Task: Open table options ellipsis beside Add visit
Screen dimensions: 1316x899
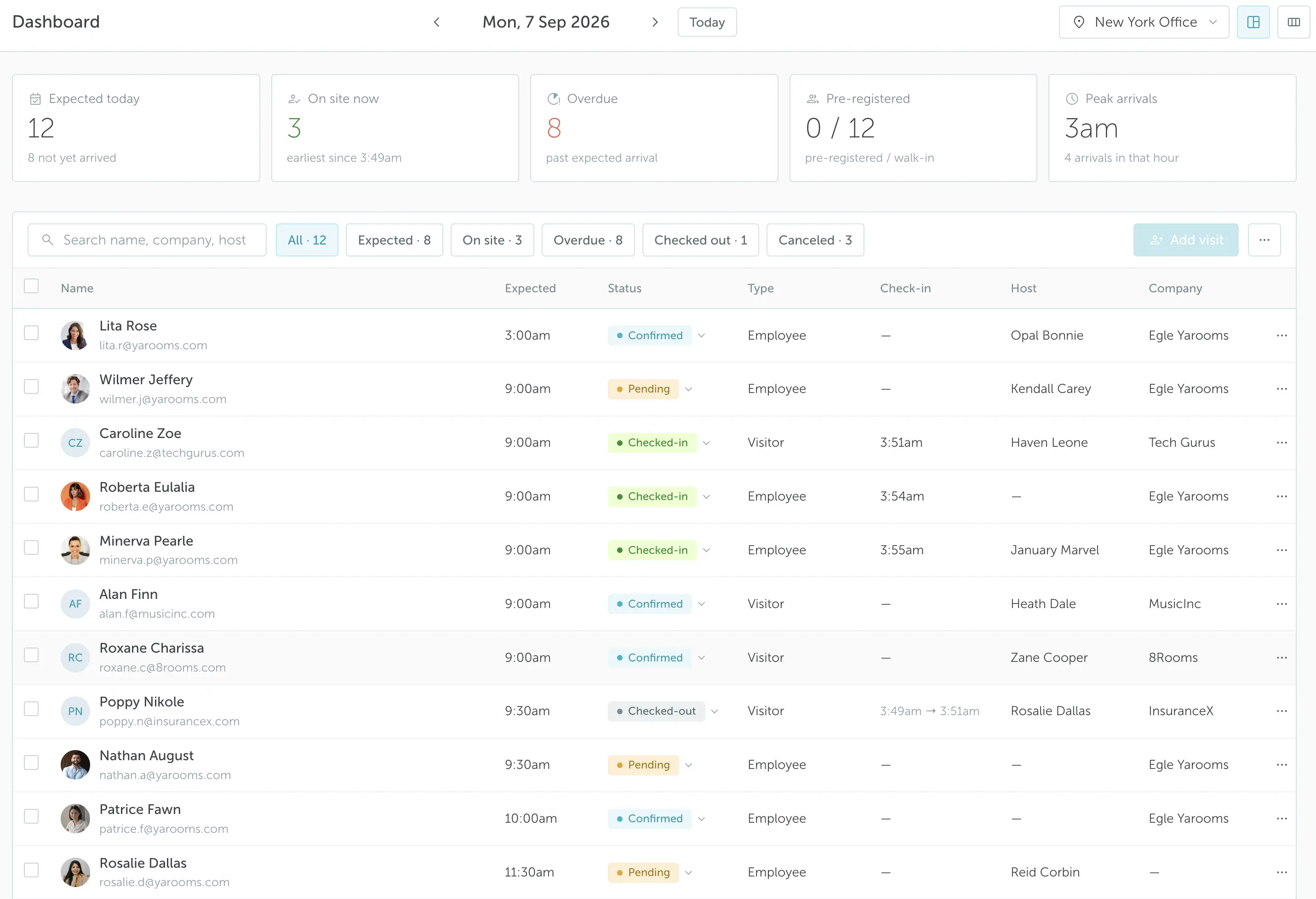Action: [x=1265, y=240]
